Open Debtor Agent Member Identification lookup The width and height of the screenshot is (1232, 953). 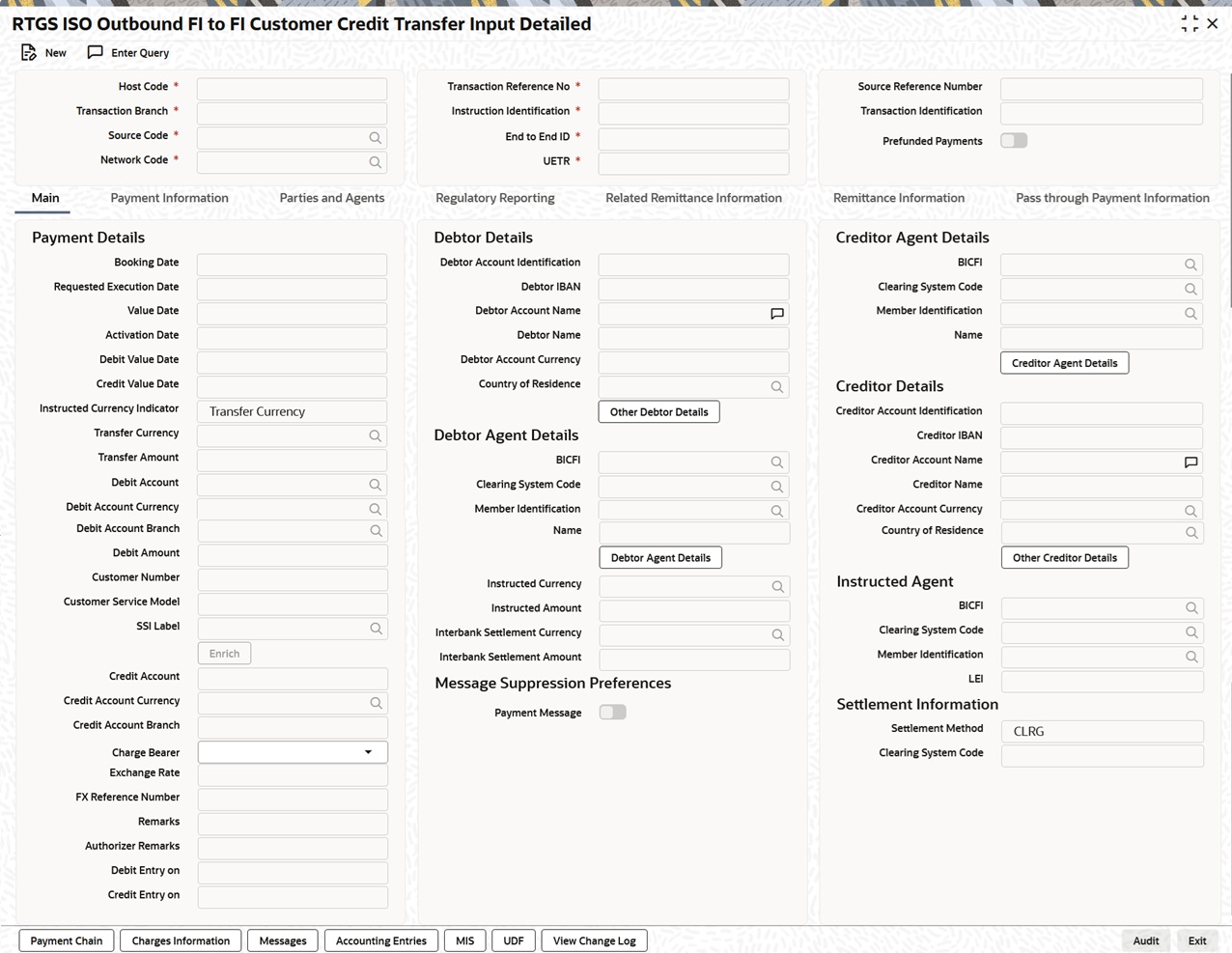(777, 511)
